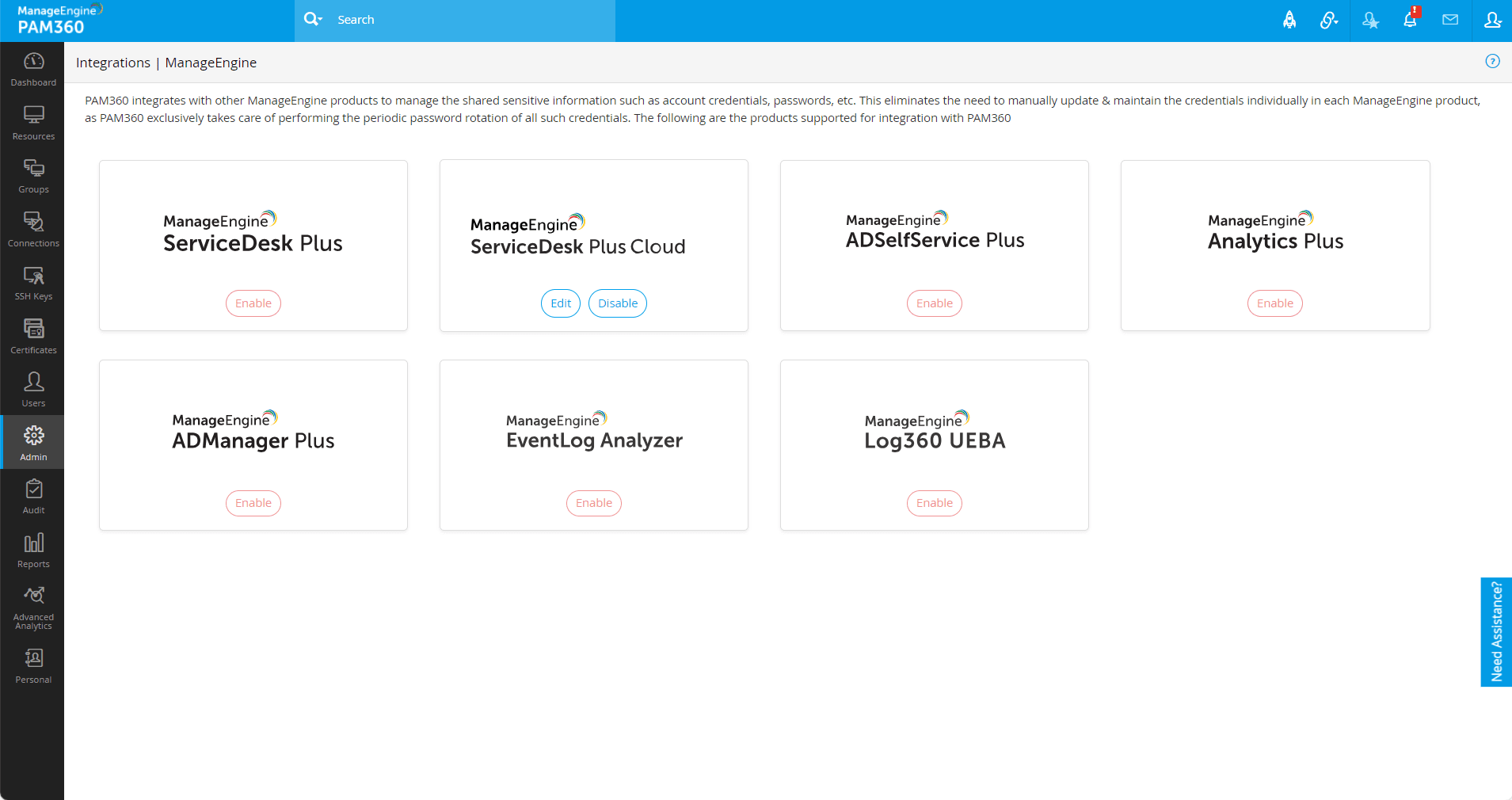
Task: Enable the EventLog Analyzer integration
Action: [594, 503]
